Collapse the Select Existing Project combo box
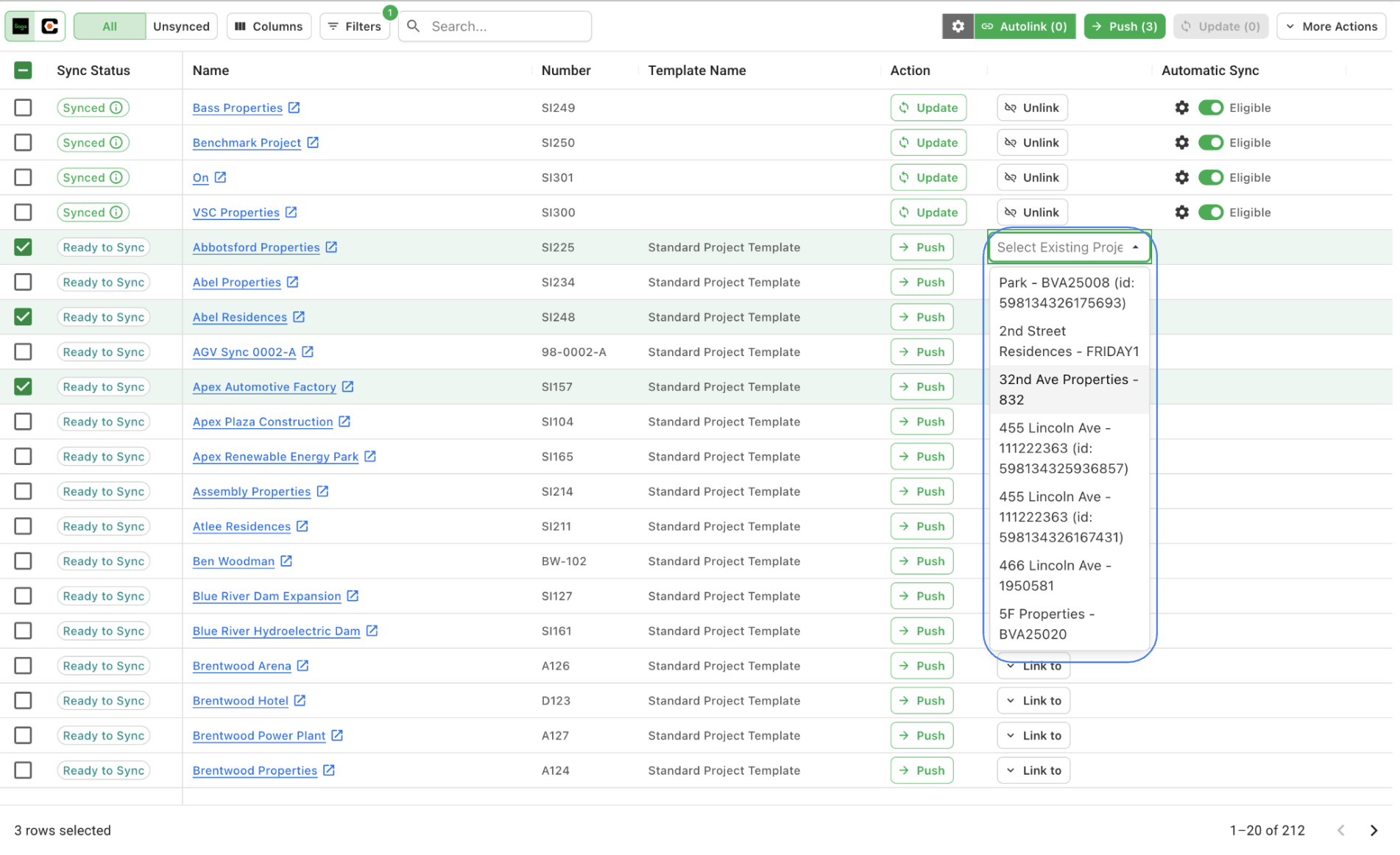The height and width of the screenshot is (855, 1400). tap(1136, 247)
